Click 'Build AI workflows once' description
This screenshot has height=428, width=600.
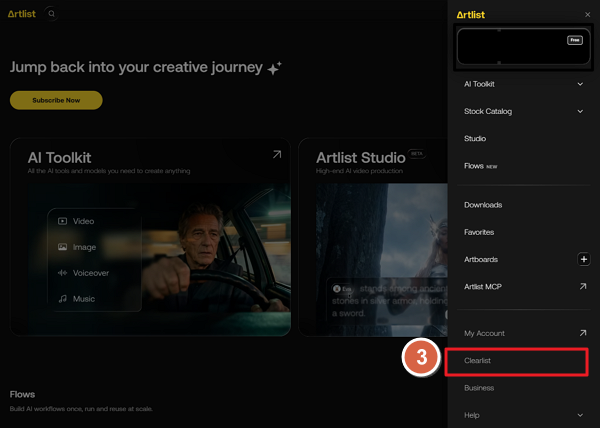pyautogui.click(x=81, y=409)
